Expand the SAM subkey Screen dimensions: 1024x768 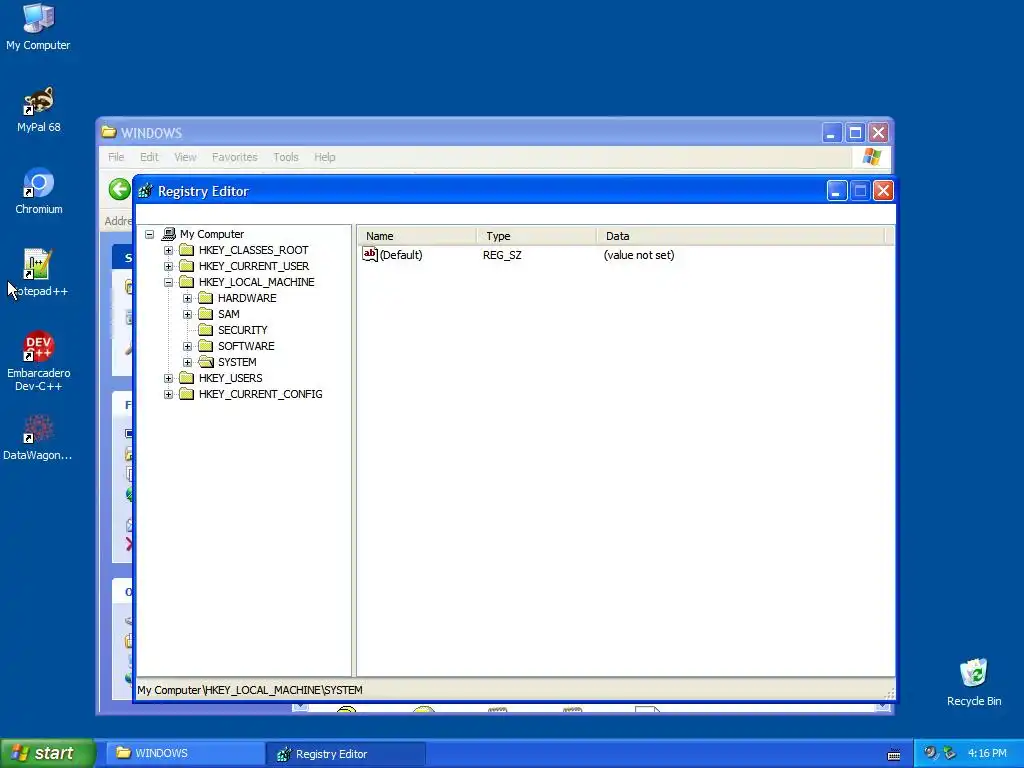click(187, 314)
